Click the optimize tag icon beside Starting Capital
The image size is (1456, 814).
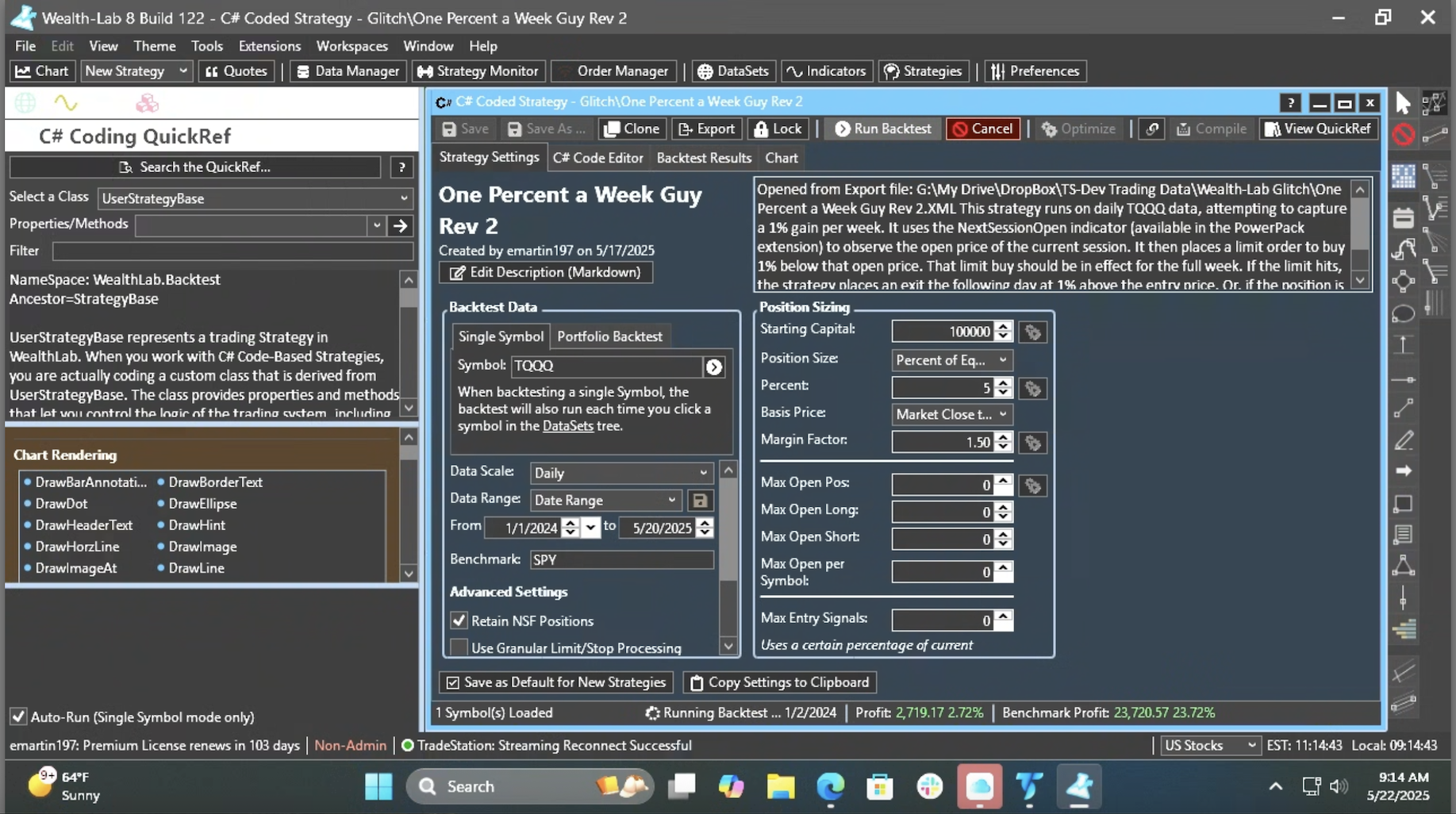pyautogui.click(x=1032, y=332)
